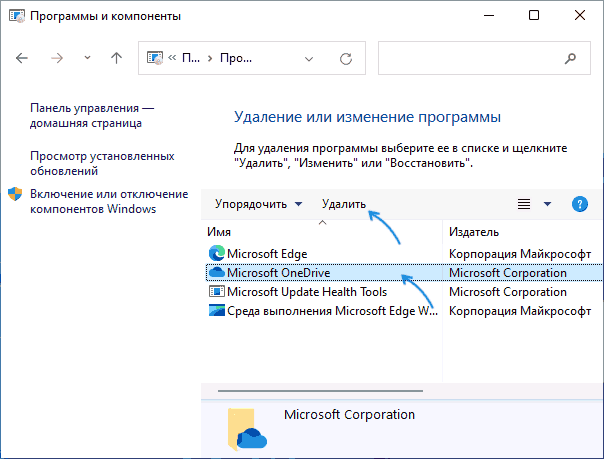Click the breadcrumb separator chevron
The height and width of the screenshot is (459, 604).
coord(210,59)
